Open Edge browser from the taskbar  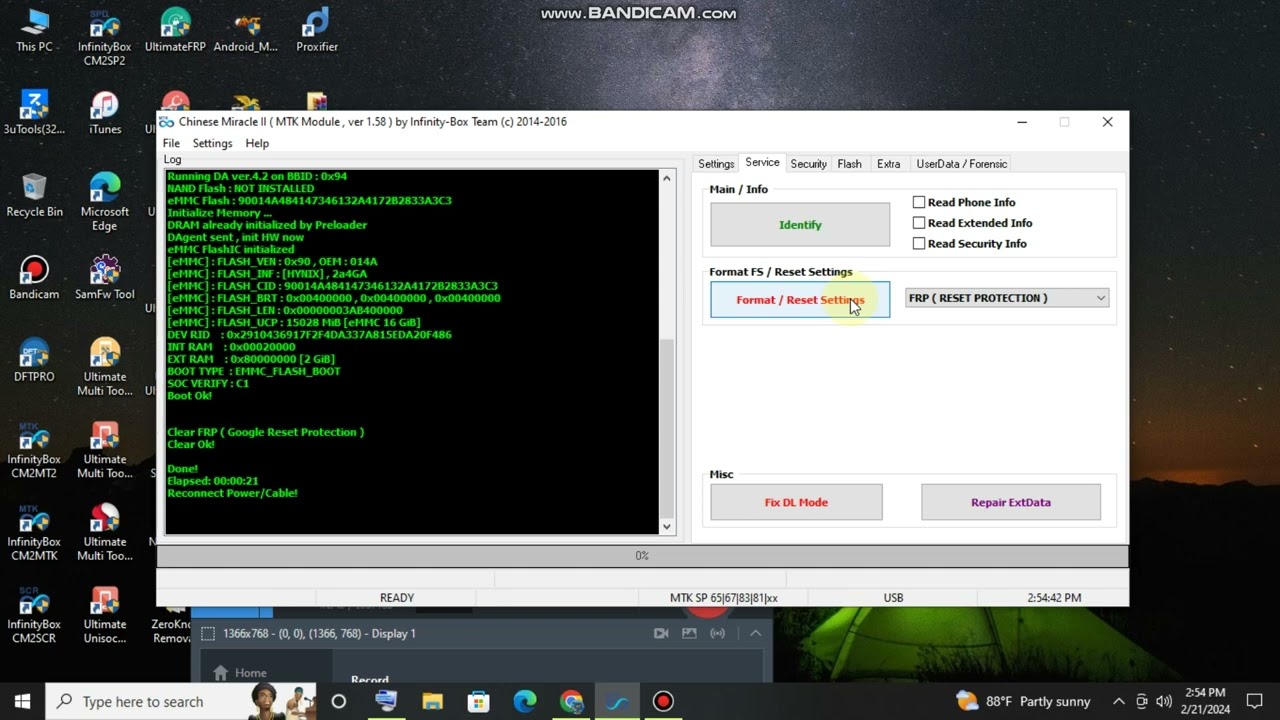(x=525, y=701)
